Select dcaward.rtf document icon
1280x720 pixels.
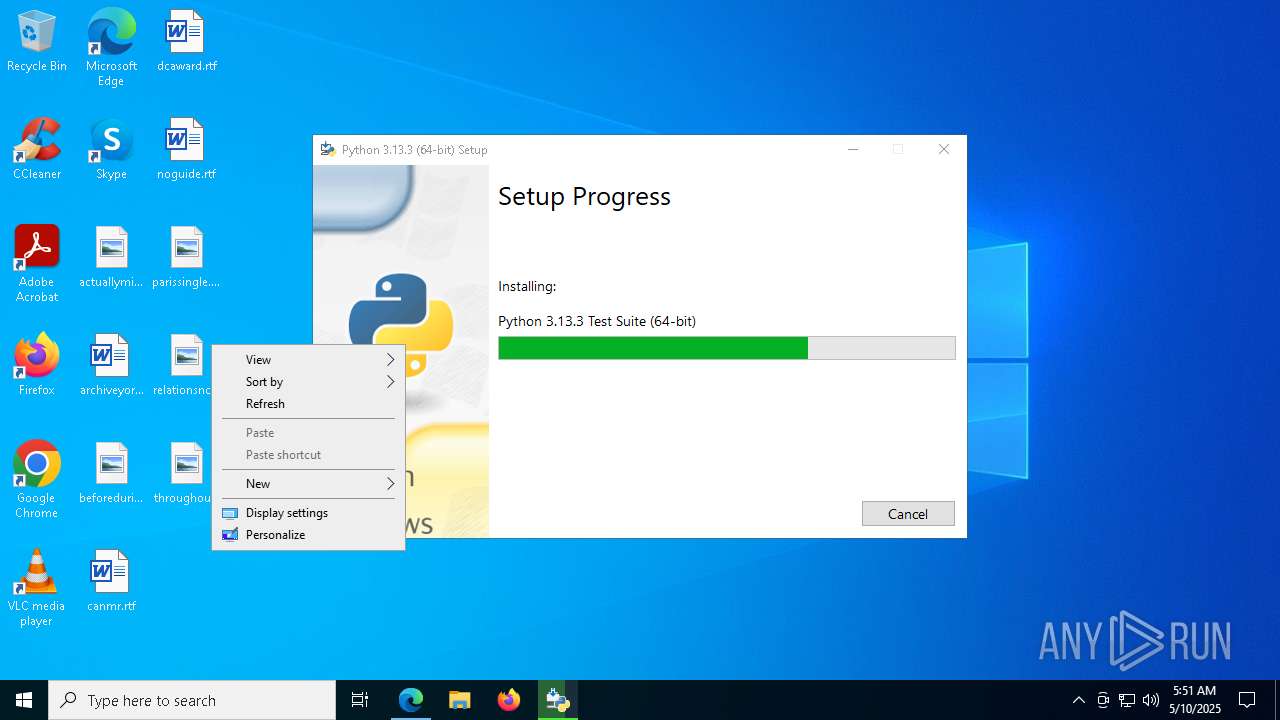coord(186,42)
